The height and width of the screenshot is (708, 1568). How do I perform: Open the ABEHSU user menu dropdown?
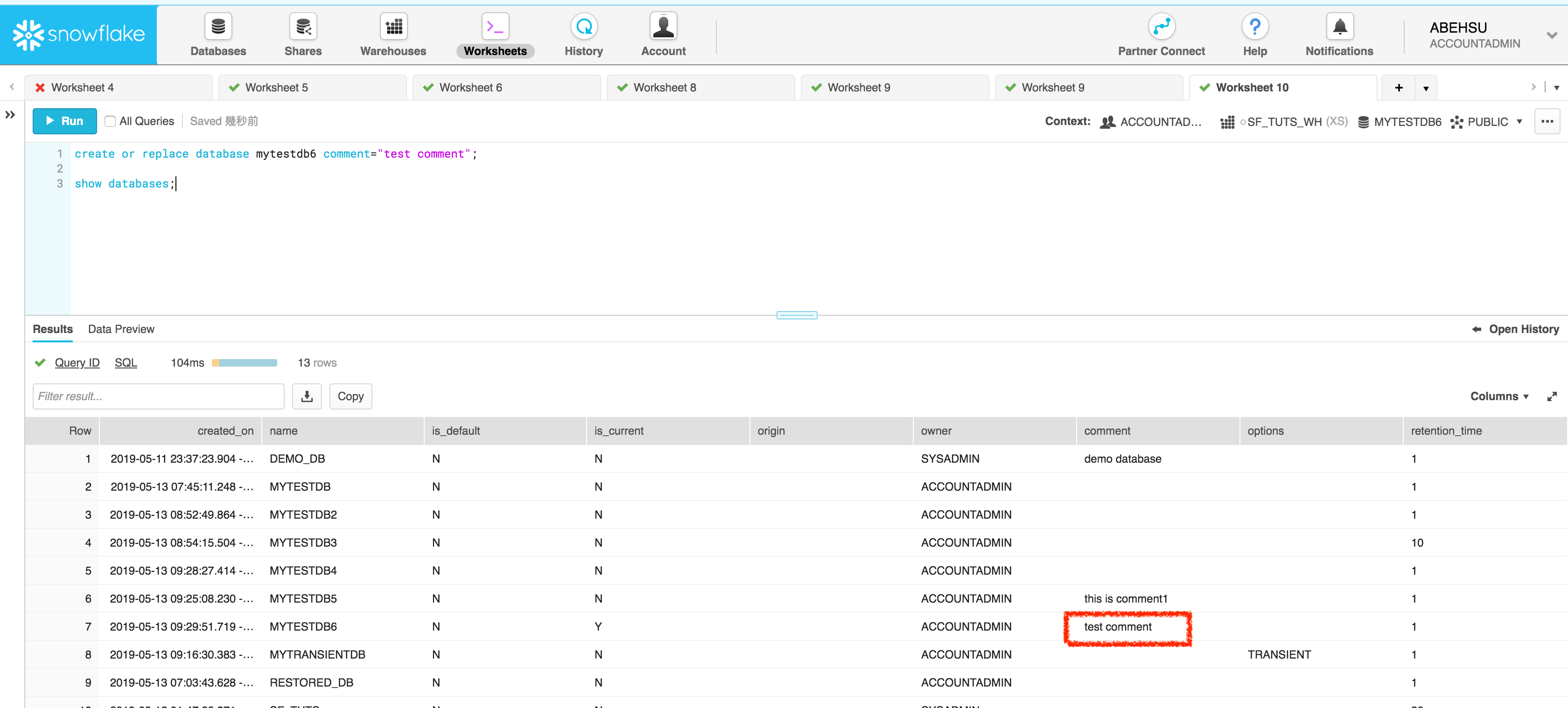tap(1552, 35)
